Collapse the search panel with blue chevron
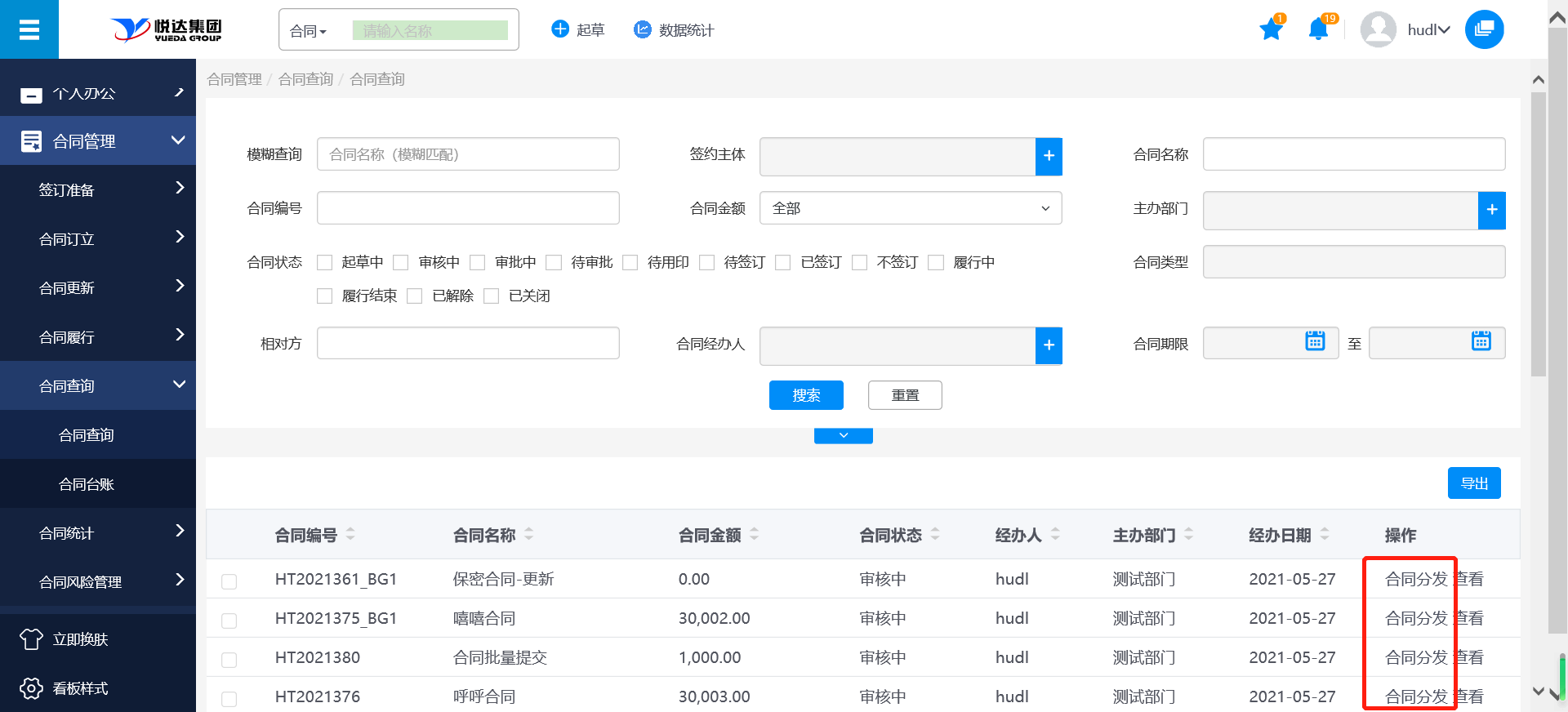The image size is (1568, 712). (x=843, y=435)
